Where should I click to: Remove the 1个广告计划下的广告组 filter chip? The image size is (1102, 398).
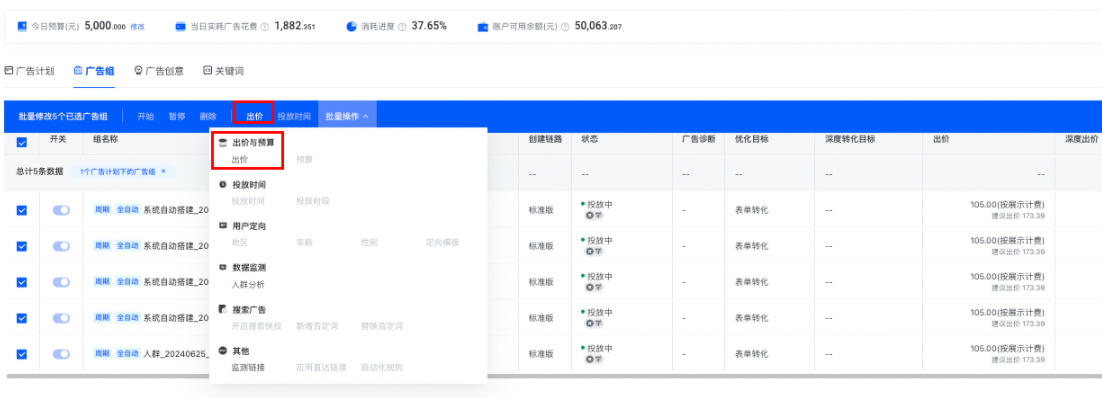pos(163,171)
